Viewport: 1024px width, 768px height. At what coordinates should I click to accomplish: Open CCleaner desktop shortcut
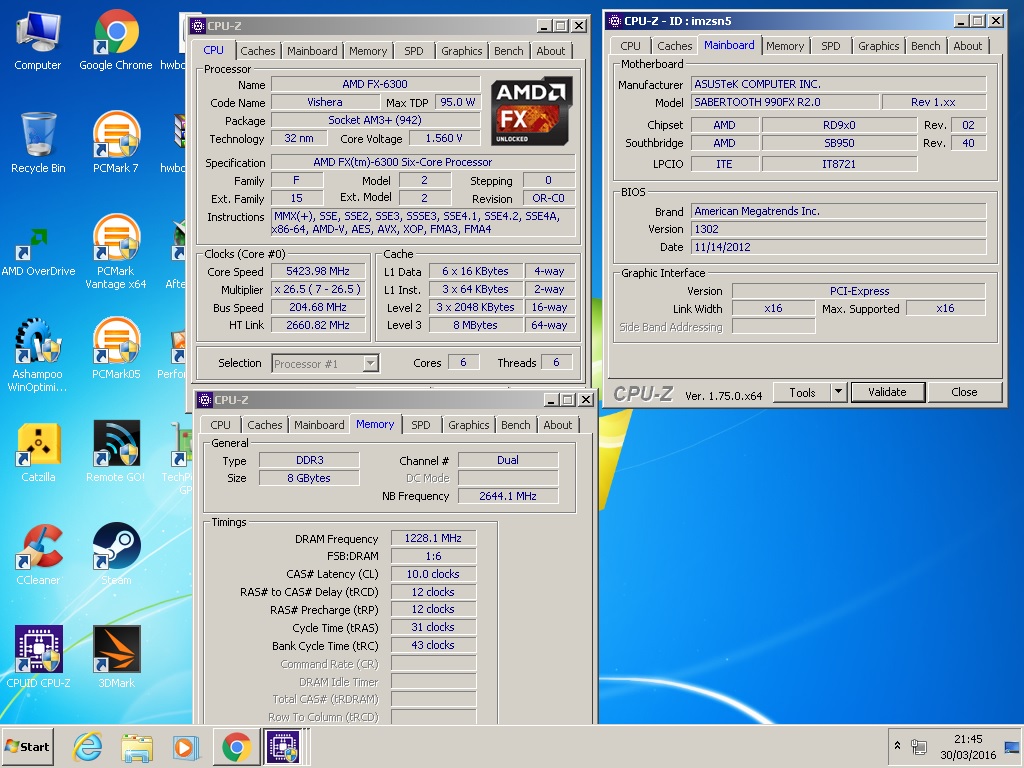(x=38, y=554)
